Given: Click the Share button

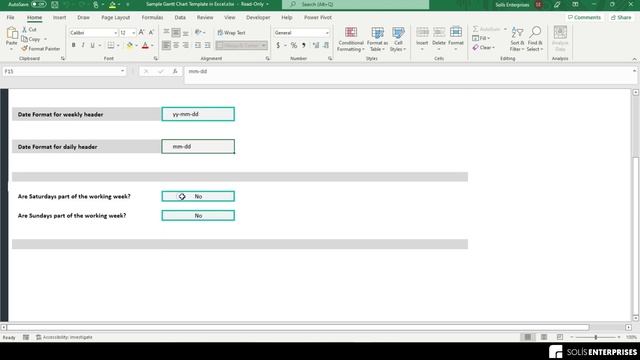Looking at the screenshot, I should pos(621,18).
